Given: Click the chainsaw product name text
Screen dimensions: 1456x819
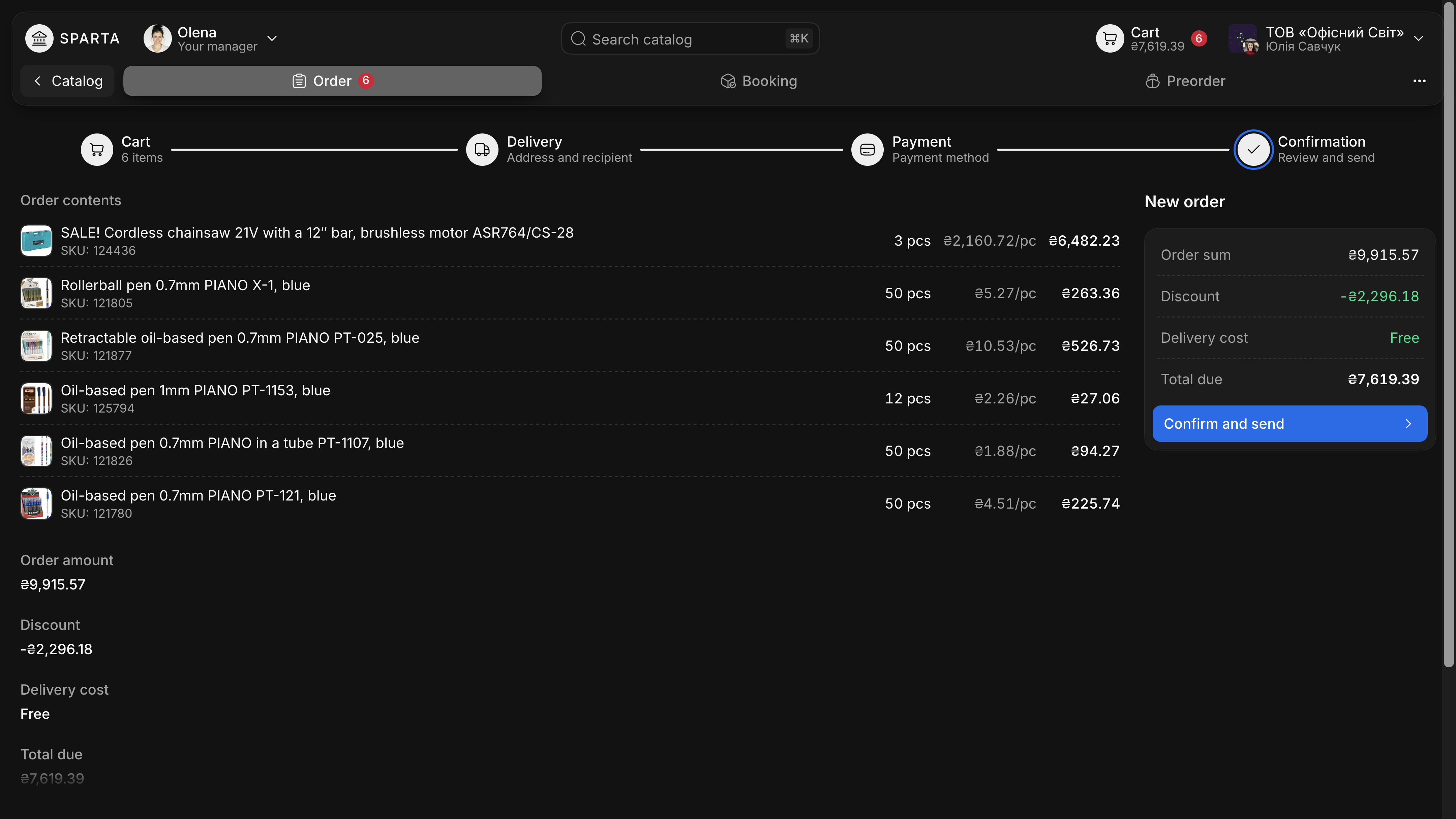Looking at the screenshot, I should click(x=317, y=232).
